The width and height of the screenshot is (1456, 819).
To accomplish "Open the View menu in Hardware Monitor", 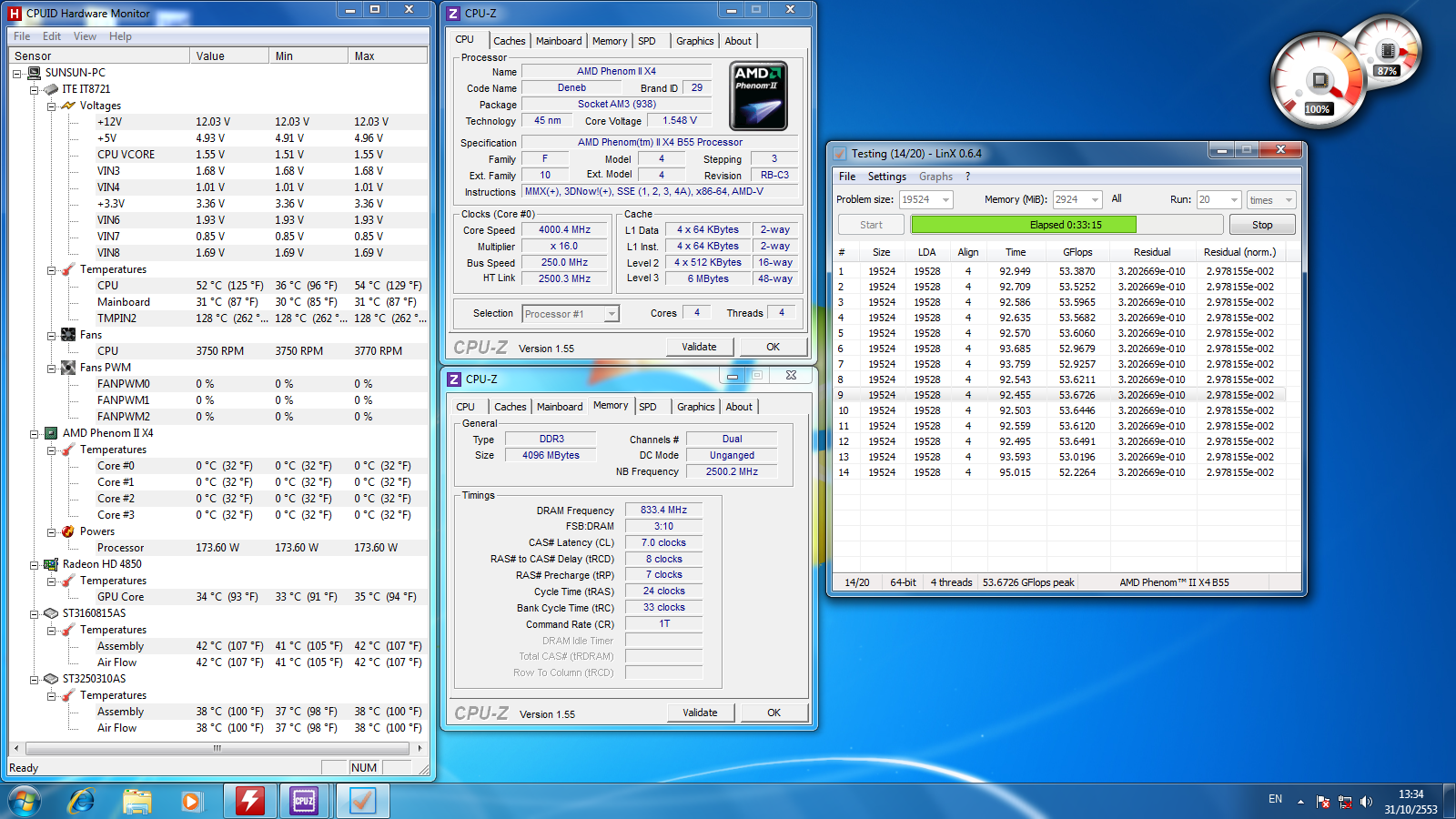I will coord(85,36).
